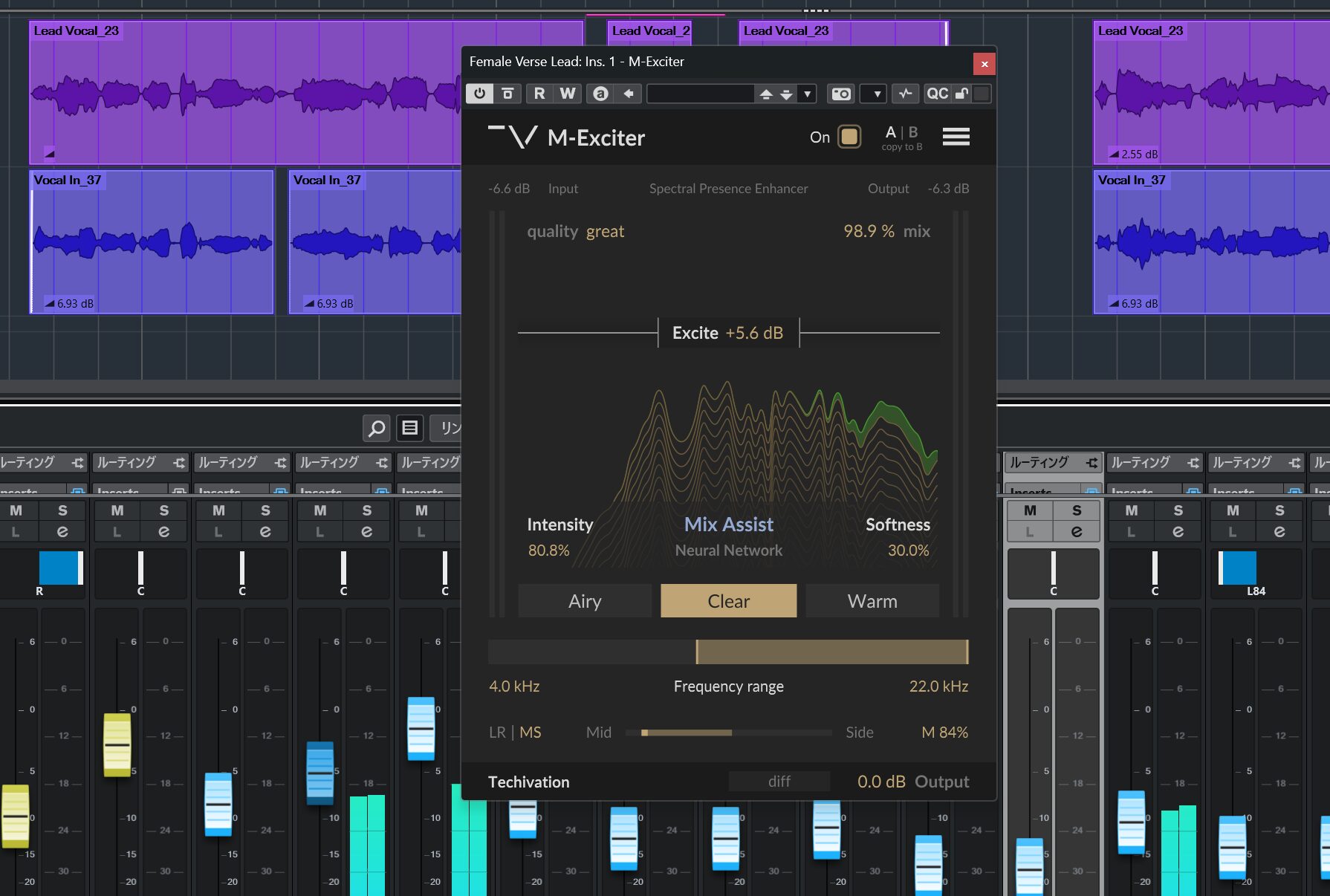Click the M-Exciter logo icon

[513, 137]
